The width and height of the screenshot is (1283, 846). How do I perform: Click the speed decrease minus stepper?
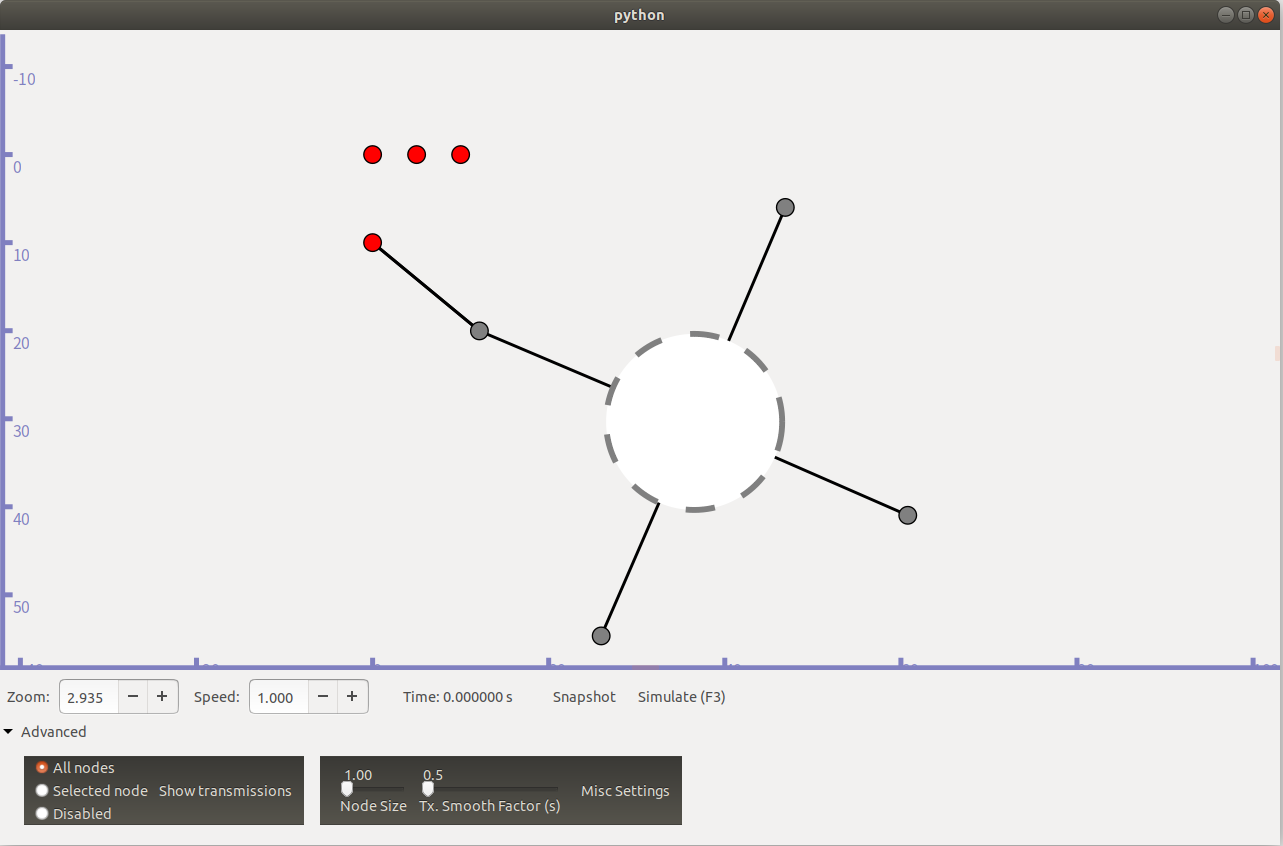click(322, 696)
